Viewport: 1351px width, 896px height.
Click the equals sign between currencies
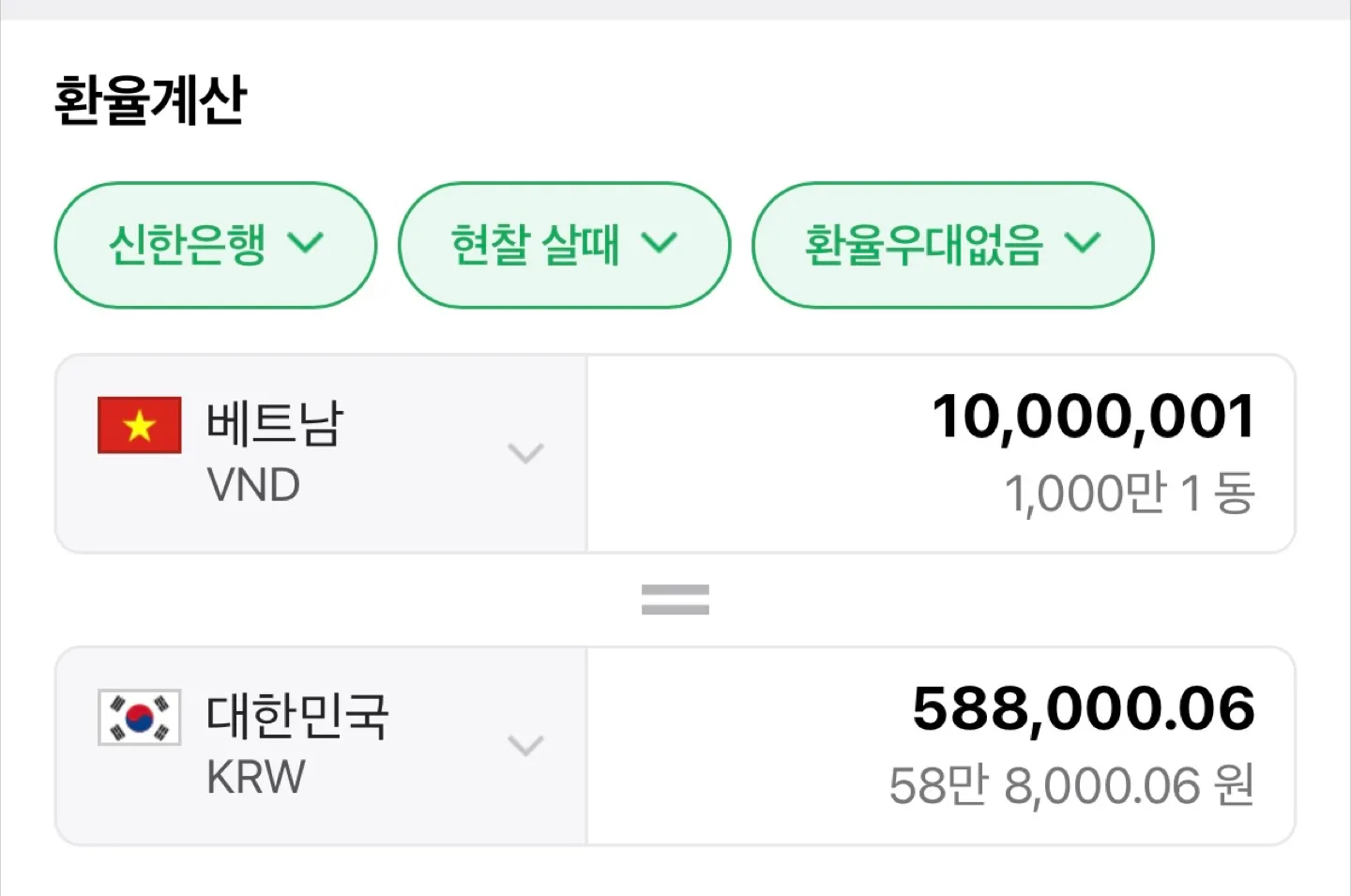[x=675, y=600]
